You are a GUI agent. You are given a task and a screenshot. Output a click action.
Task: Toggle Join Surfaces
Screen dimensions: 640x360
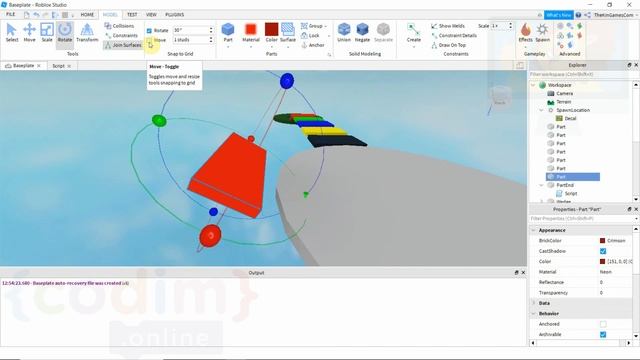123,45
